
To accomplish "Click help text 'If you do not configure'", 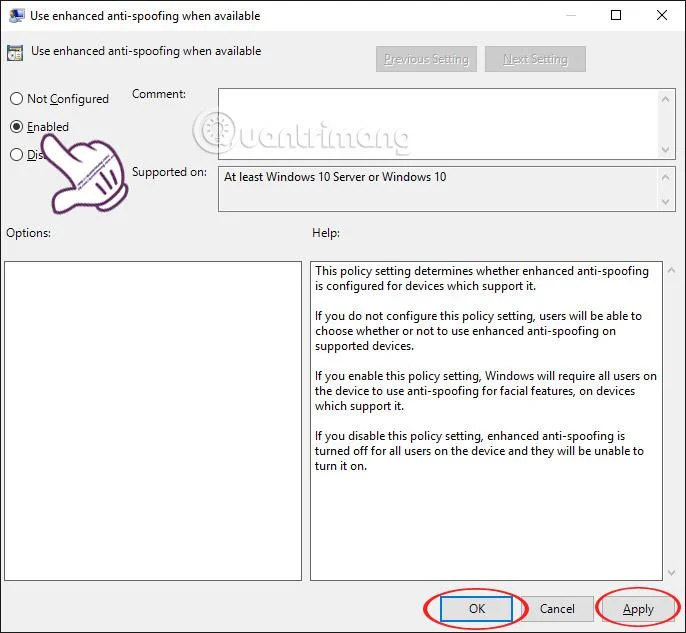I will (478, 331).
